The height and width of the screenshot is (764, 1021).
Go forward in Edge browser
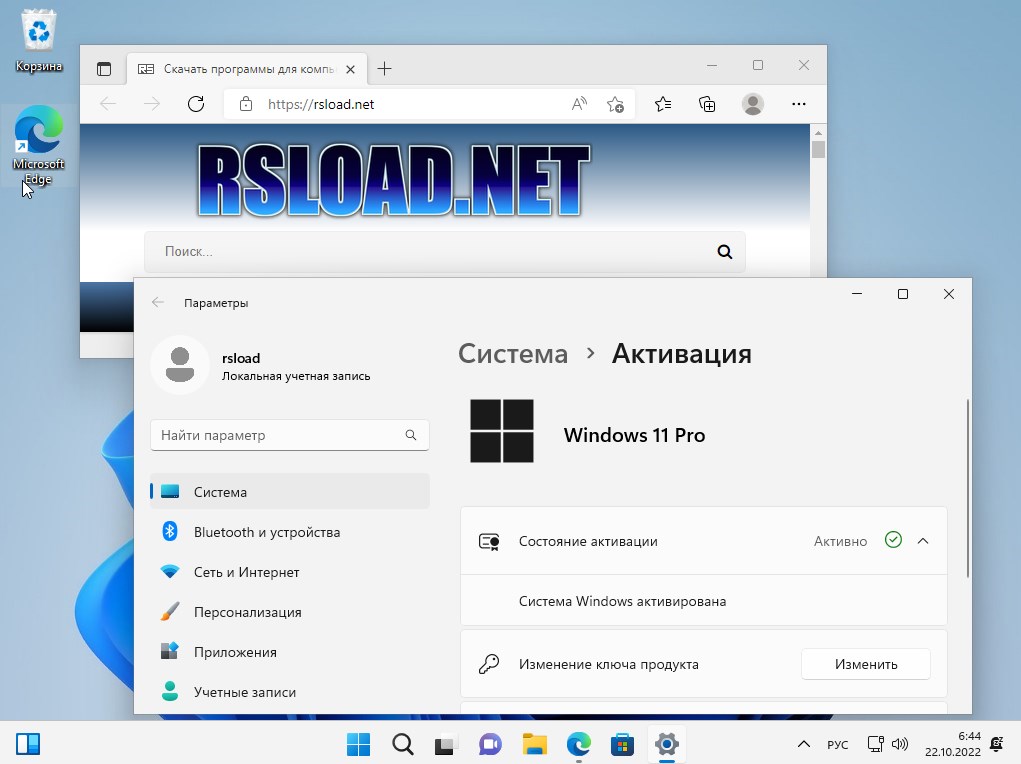tap(152, 104)
